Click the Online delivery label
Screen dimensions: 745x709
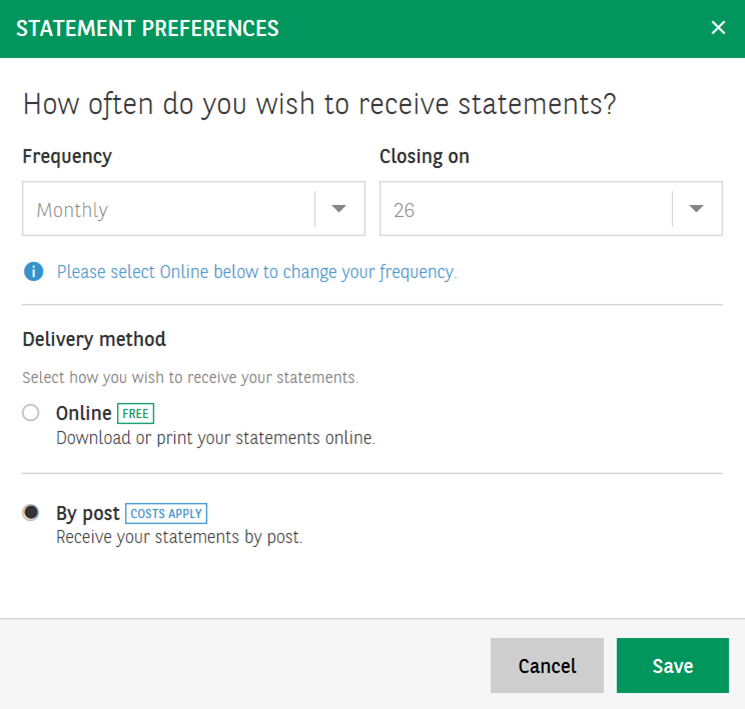(84, 414)
